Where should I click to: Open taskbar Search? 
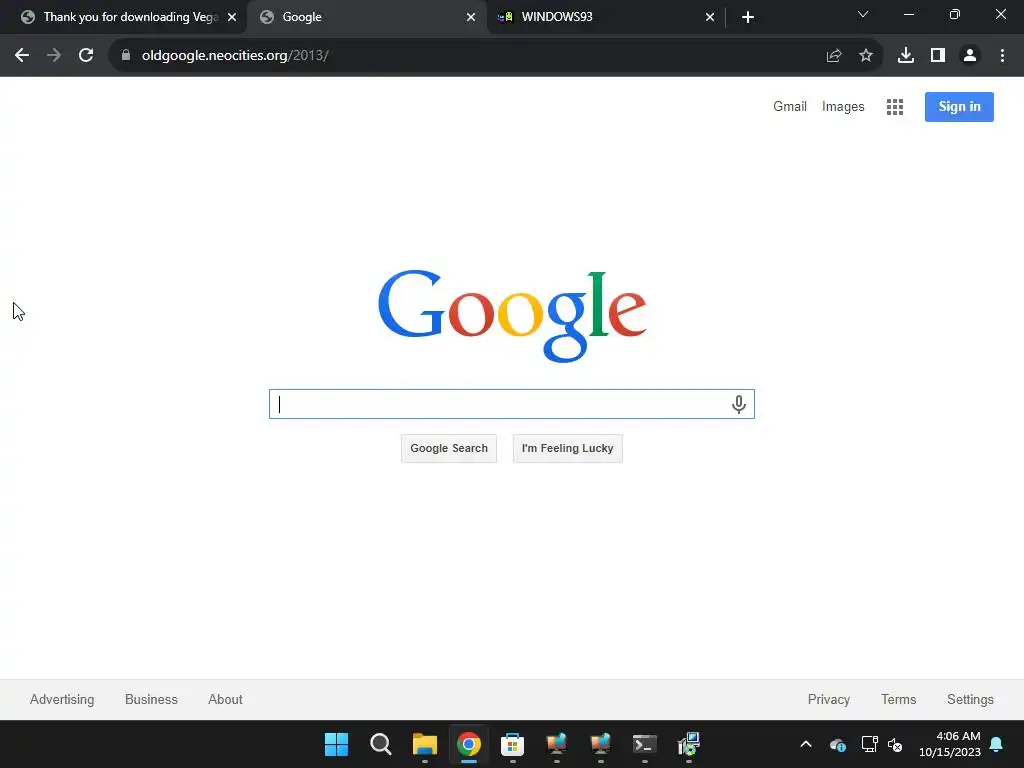pos(381,744)
